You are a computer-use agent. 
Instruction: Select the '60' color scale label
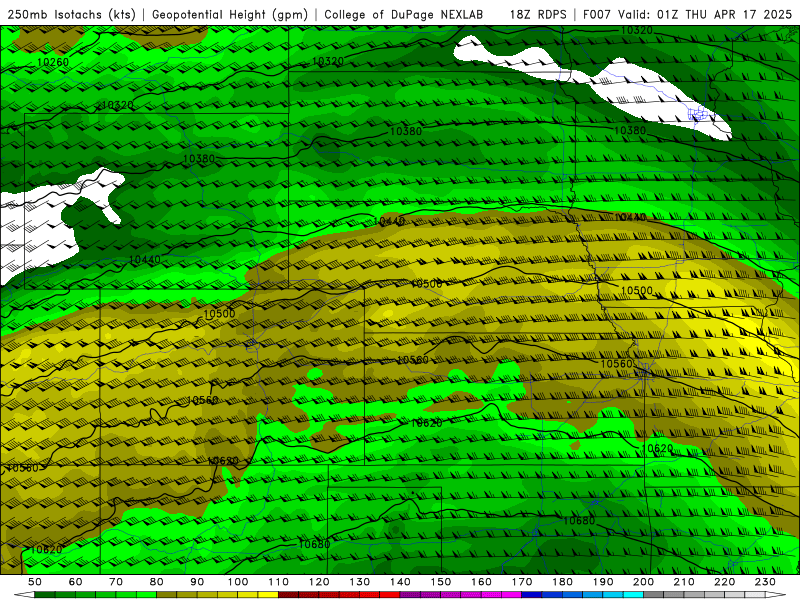tap(75, 582)
